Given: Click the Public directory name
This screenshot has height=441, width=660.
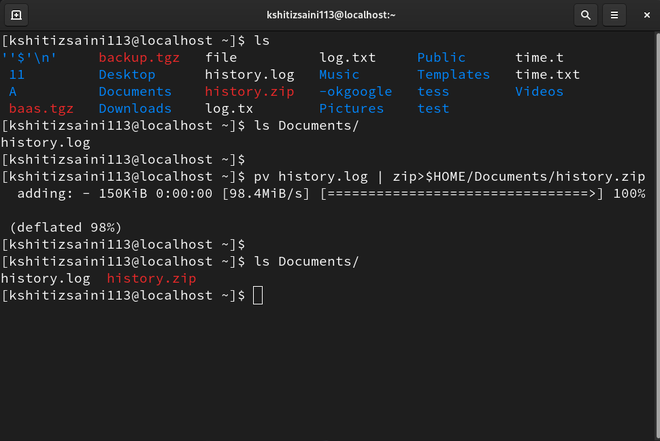Looking at the screenshot, I should [x=441, y=57].
